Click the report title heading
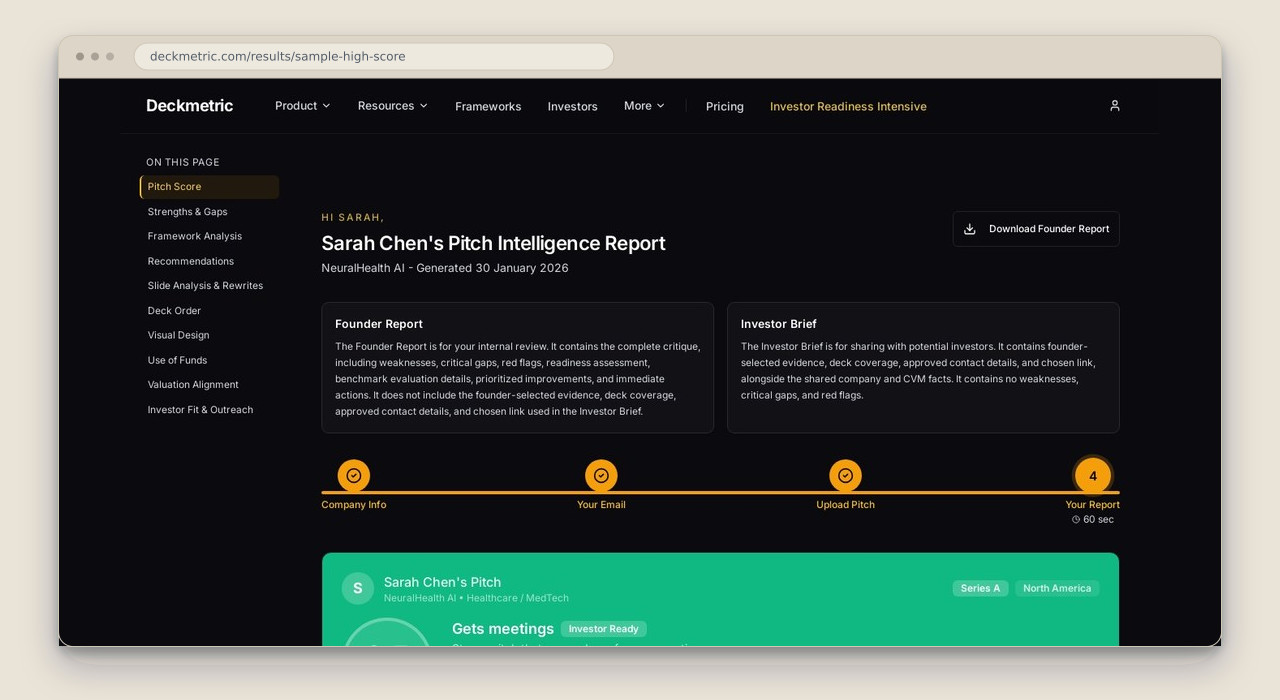1280x700 pixels. coord(493,243)
